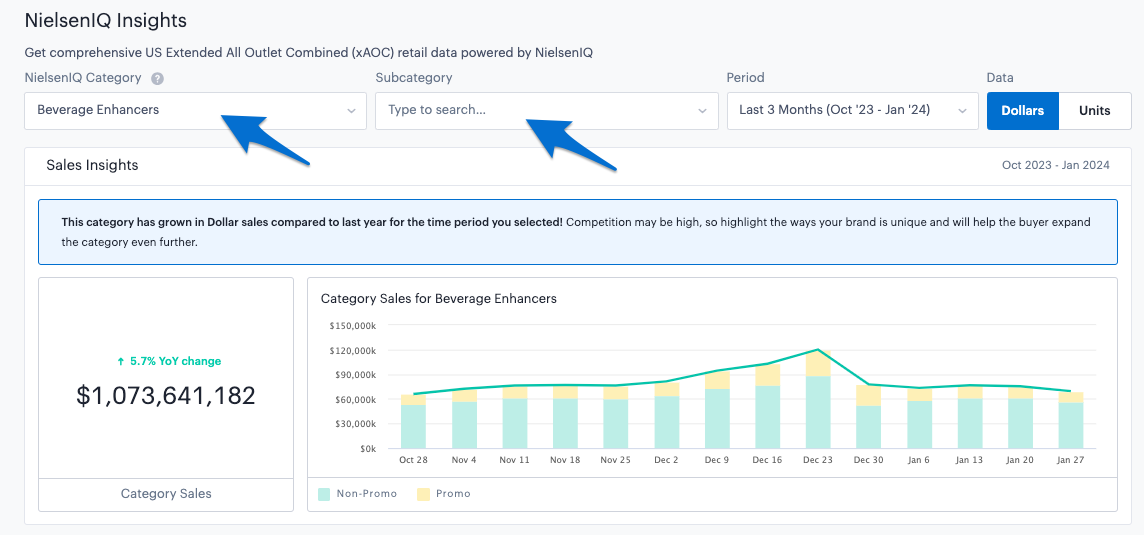Switch data view to Dollars
1144x535 pixels.
1023,111
